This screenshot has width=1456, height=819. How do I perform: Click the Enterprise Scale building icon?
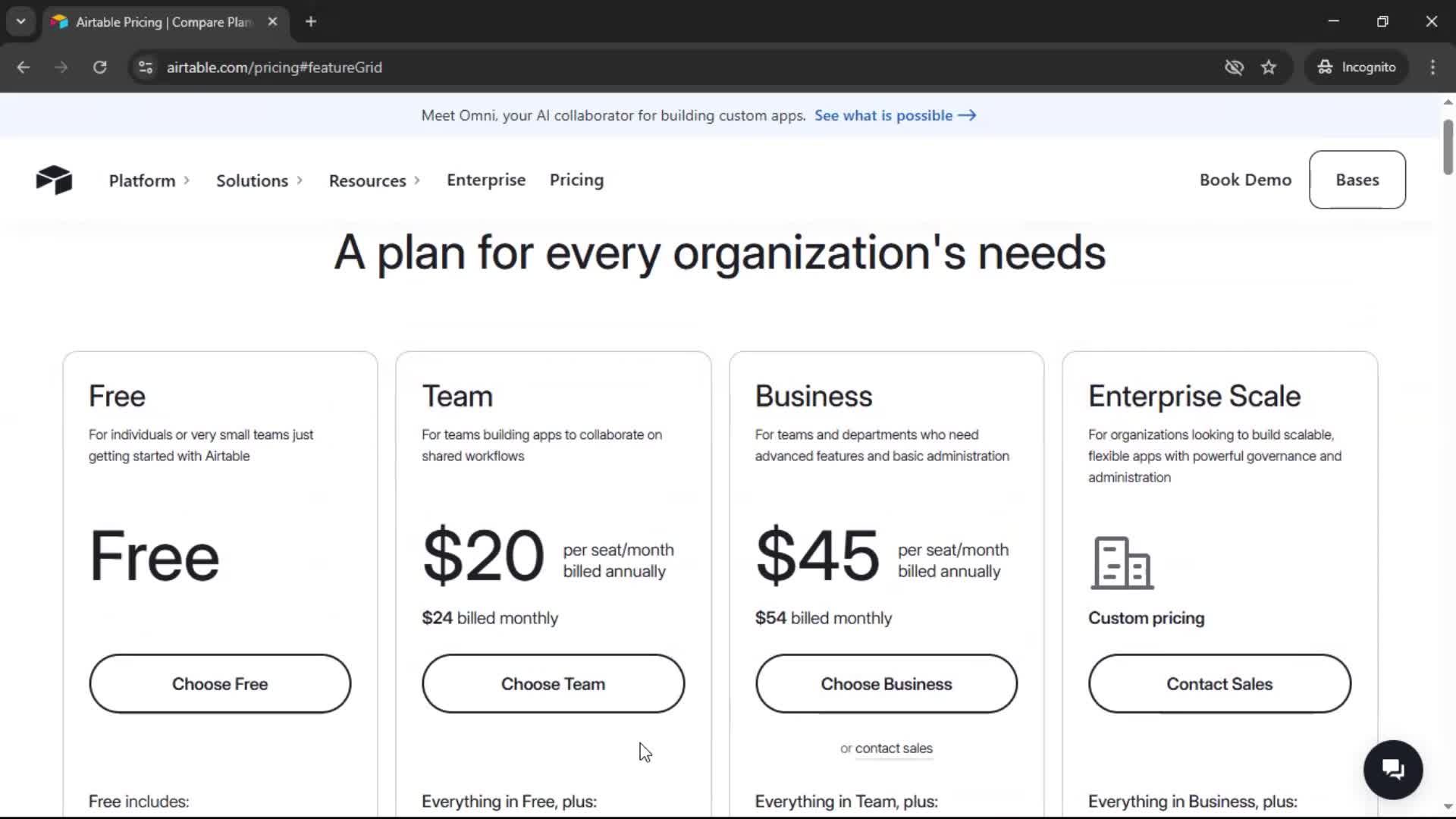(1122, 563)
